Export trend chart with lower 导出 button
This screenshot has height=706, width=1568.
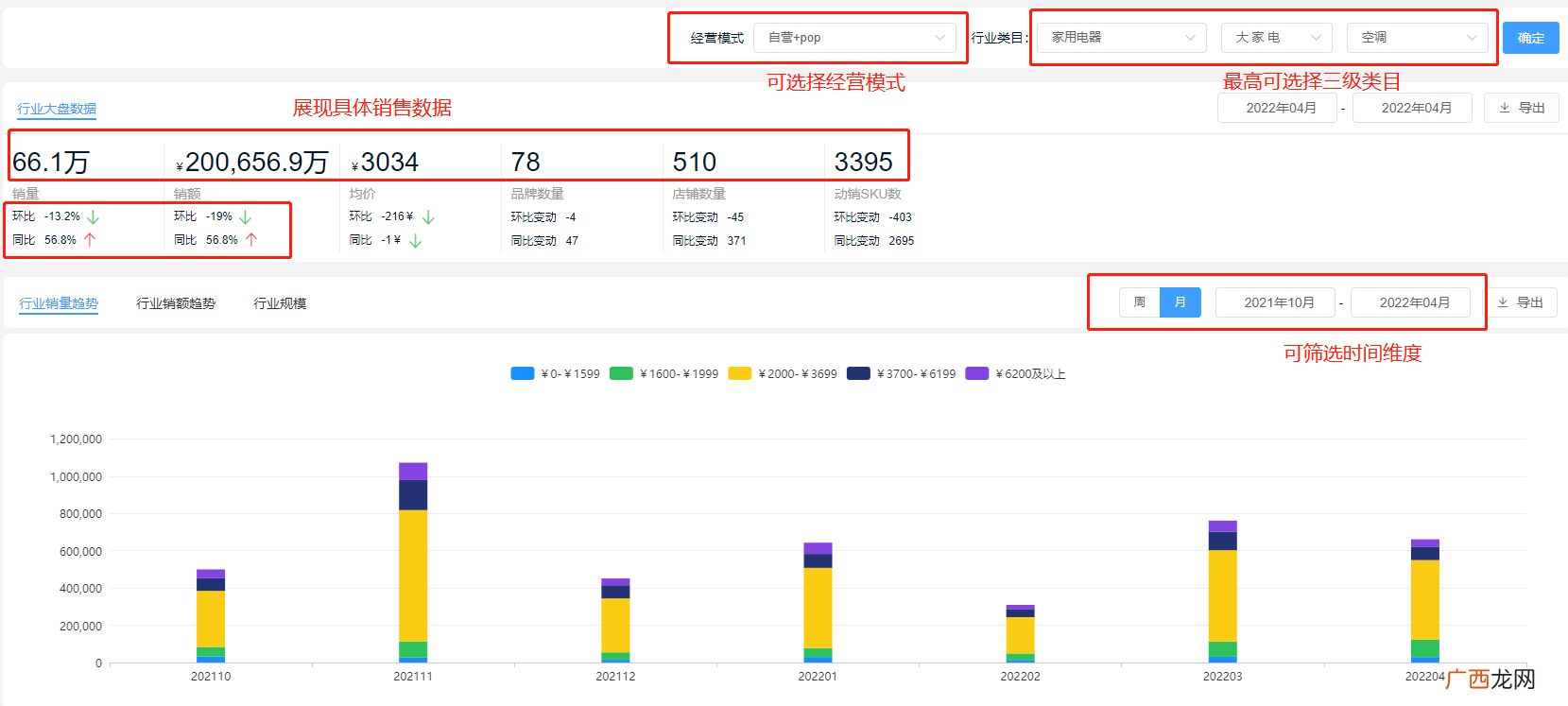tap(1521, 302)
